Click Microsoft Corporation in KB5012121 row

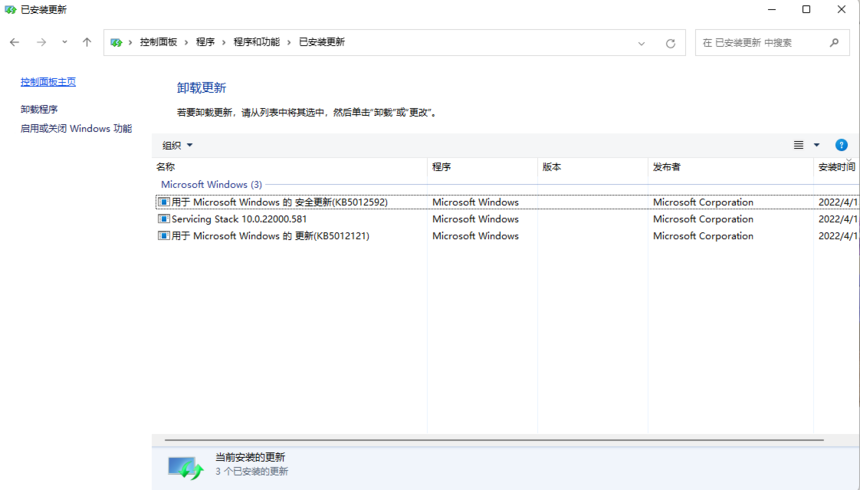pos(703,236)
